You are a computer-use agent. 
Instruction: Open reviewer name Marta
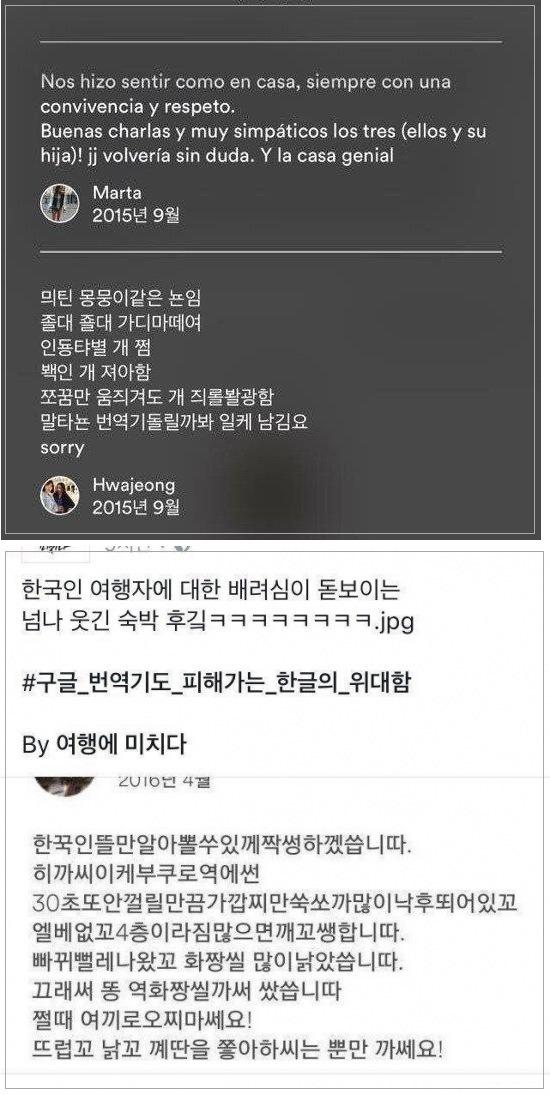[117, 192]
